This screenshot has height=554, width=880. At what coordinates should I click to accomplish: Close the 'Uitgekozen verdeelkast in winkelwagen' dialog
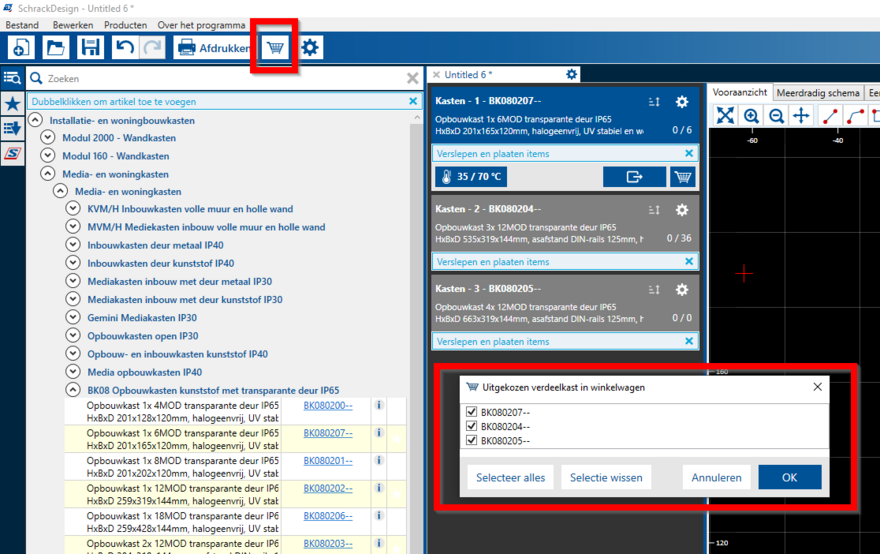click(817, 387)
